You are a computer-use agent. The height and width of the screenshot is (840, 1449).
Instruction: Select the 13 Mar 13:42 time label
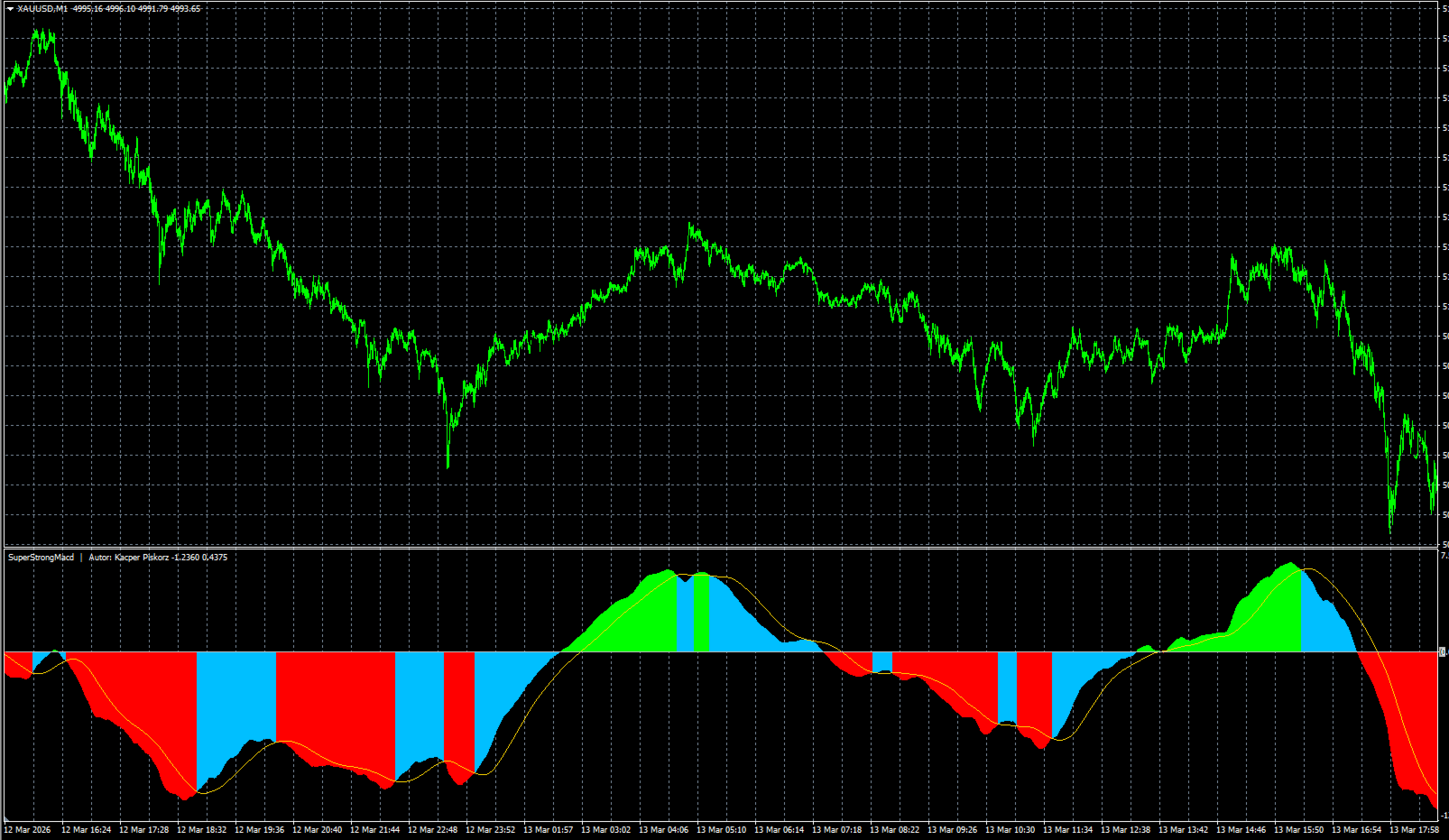pos(1183,830)
